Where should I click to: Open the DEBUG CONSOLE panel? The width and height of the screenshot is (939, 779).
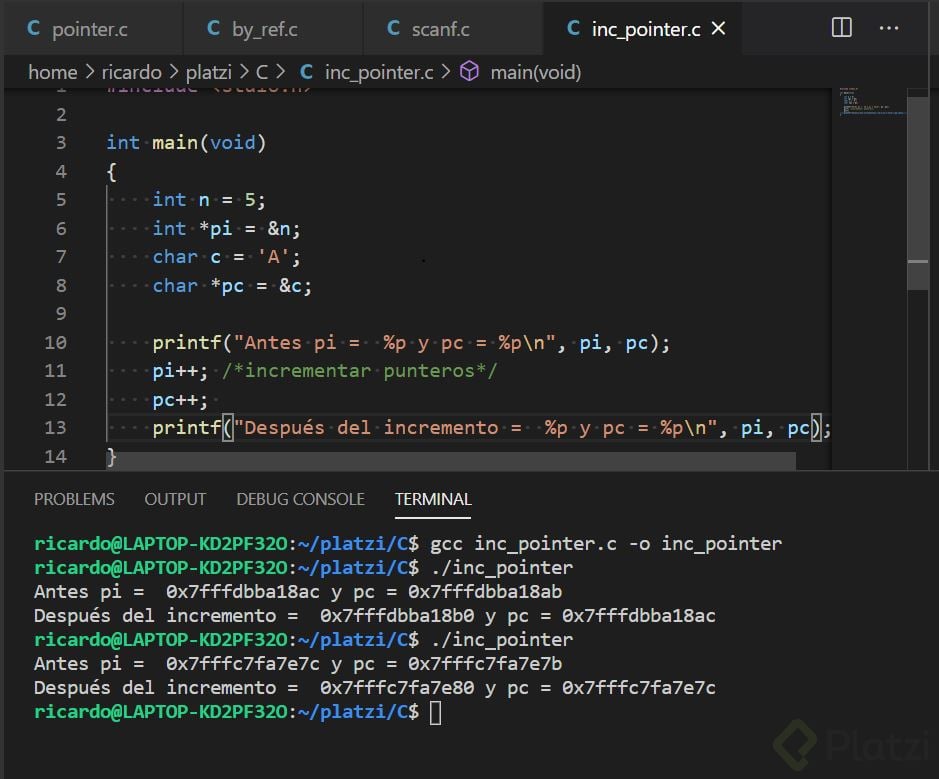tap(300, 499)
